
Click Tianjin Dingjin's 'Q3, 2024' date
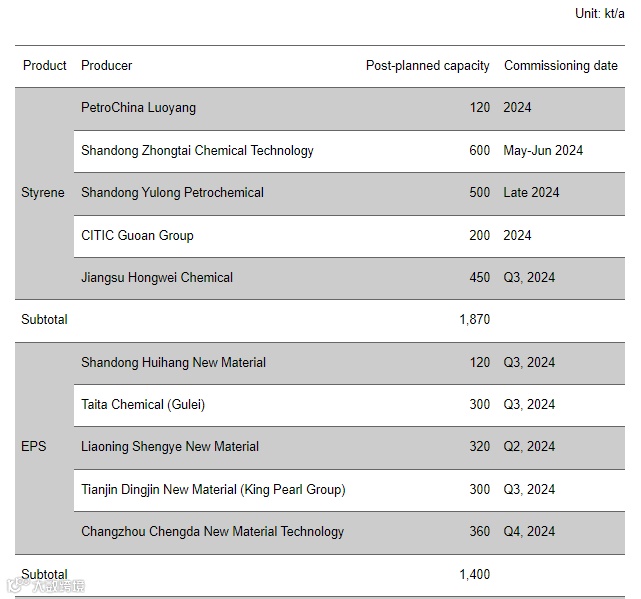529,490
